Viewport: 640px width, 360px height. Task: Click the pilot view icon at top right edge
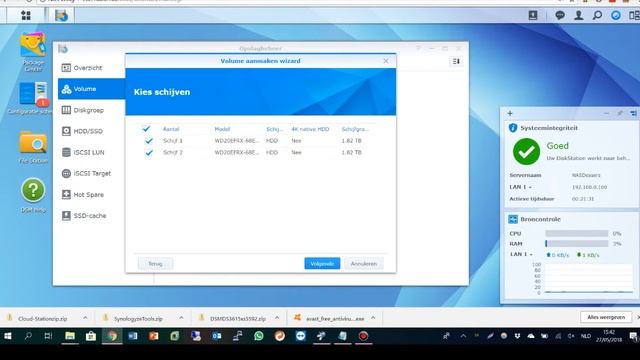(x=634, y=16)
